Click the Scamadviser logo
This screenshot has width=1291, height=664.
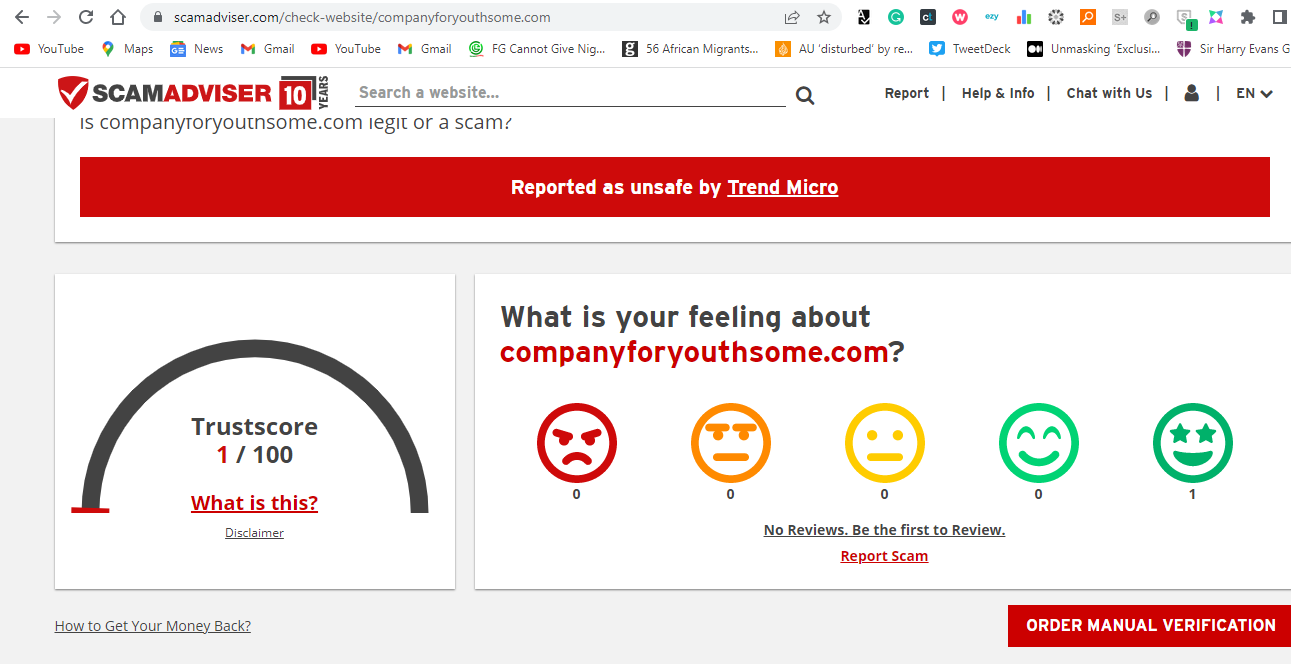192,93
